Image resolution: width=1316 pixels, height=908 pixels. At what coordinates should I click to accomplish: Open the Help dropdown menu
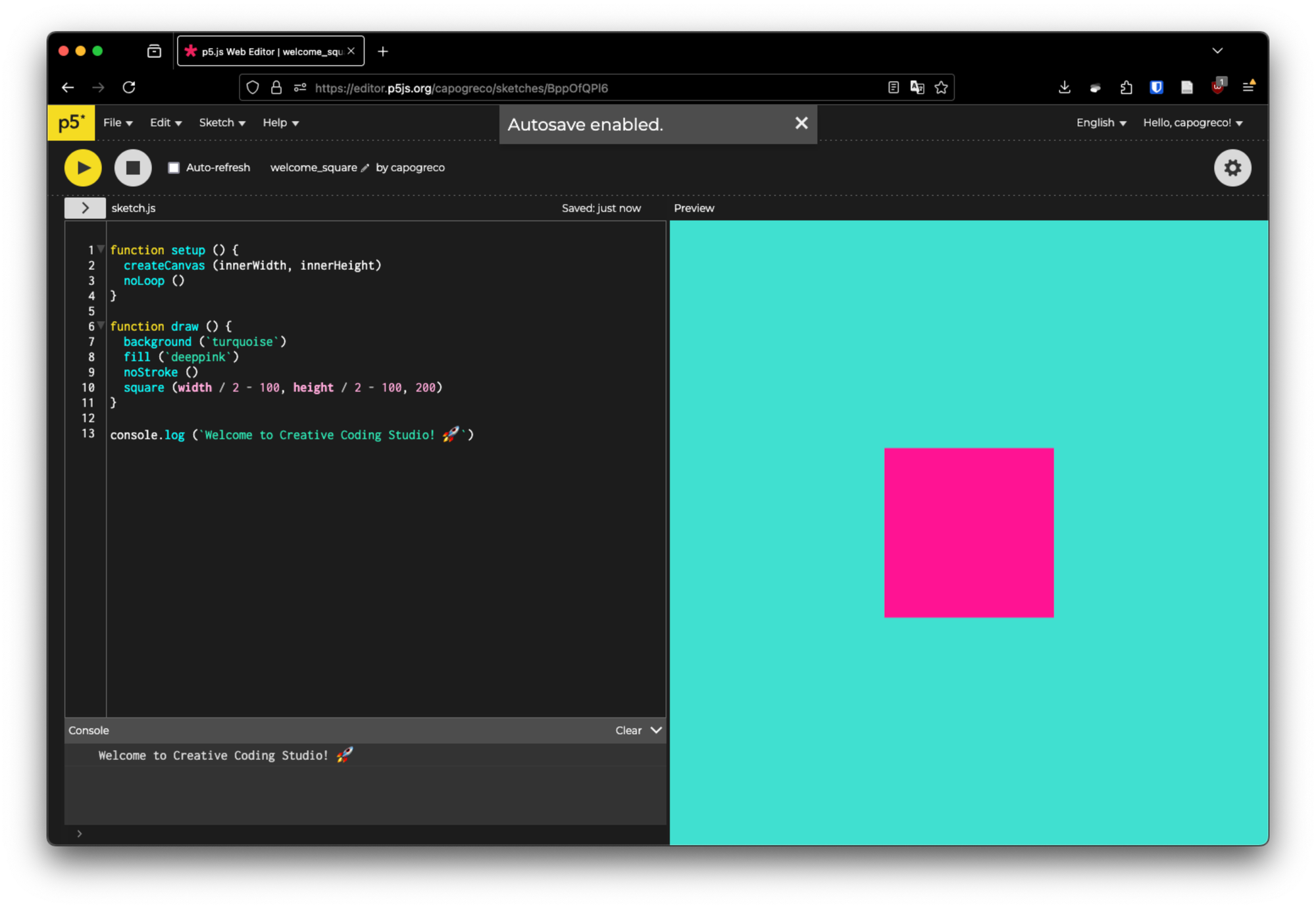click(279, 122)
